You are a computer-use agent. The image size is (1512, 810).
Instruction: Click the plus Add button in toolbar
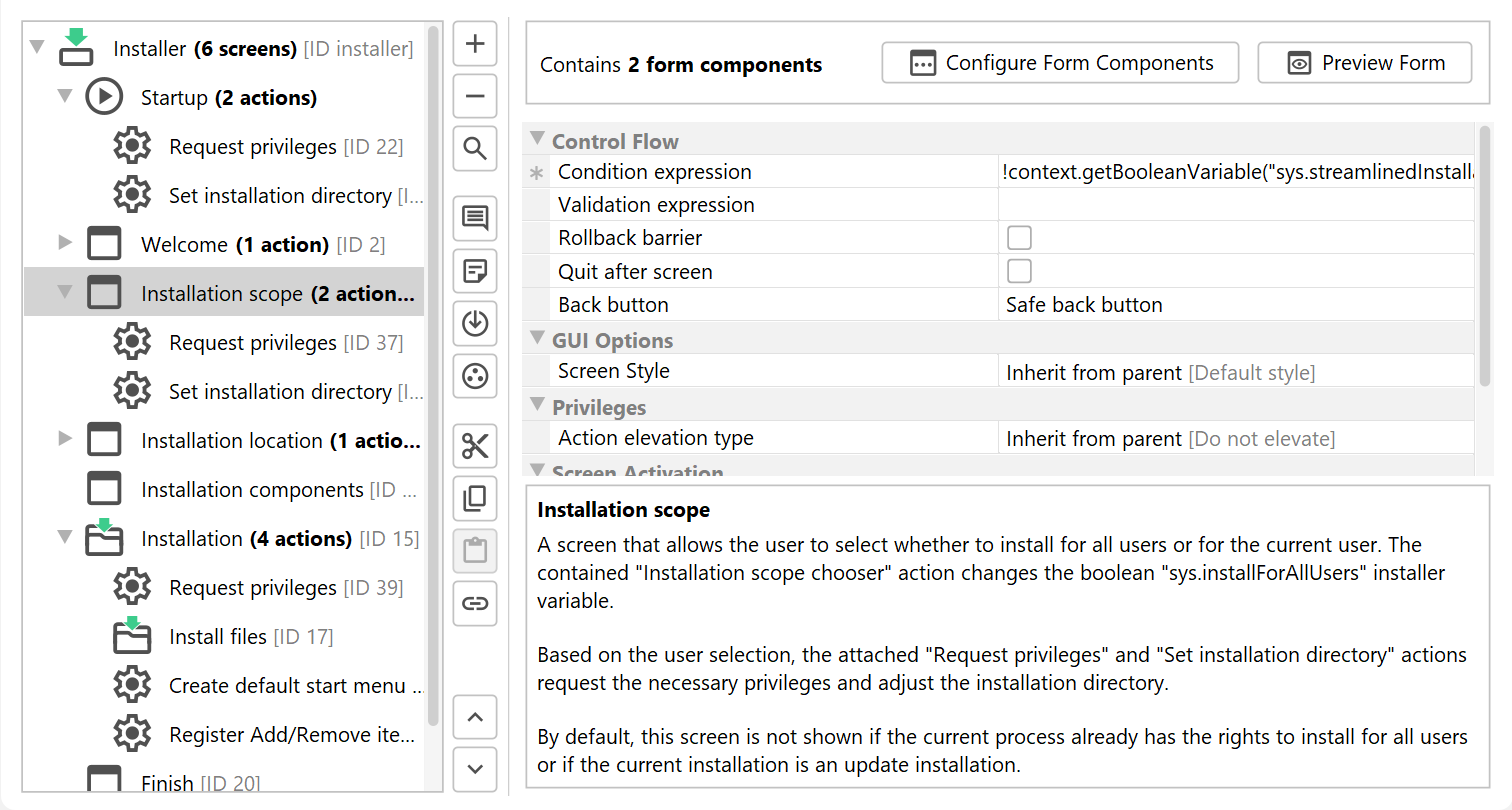[x=475, y=44]
